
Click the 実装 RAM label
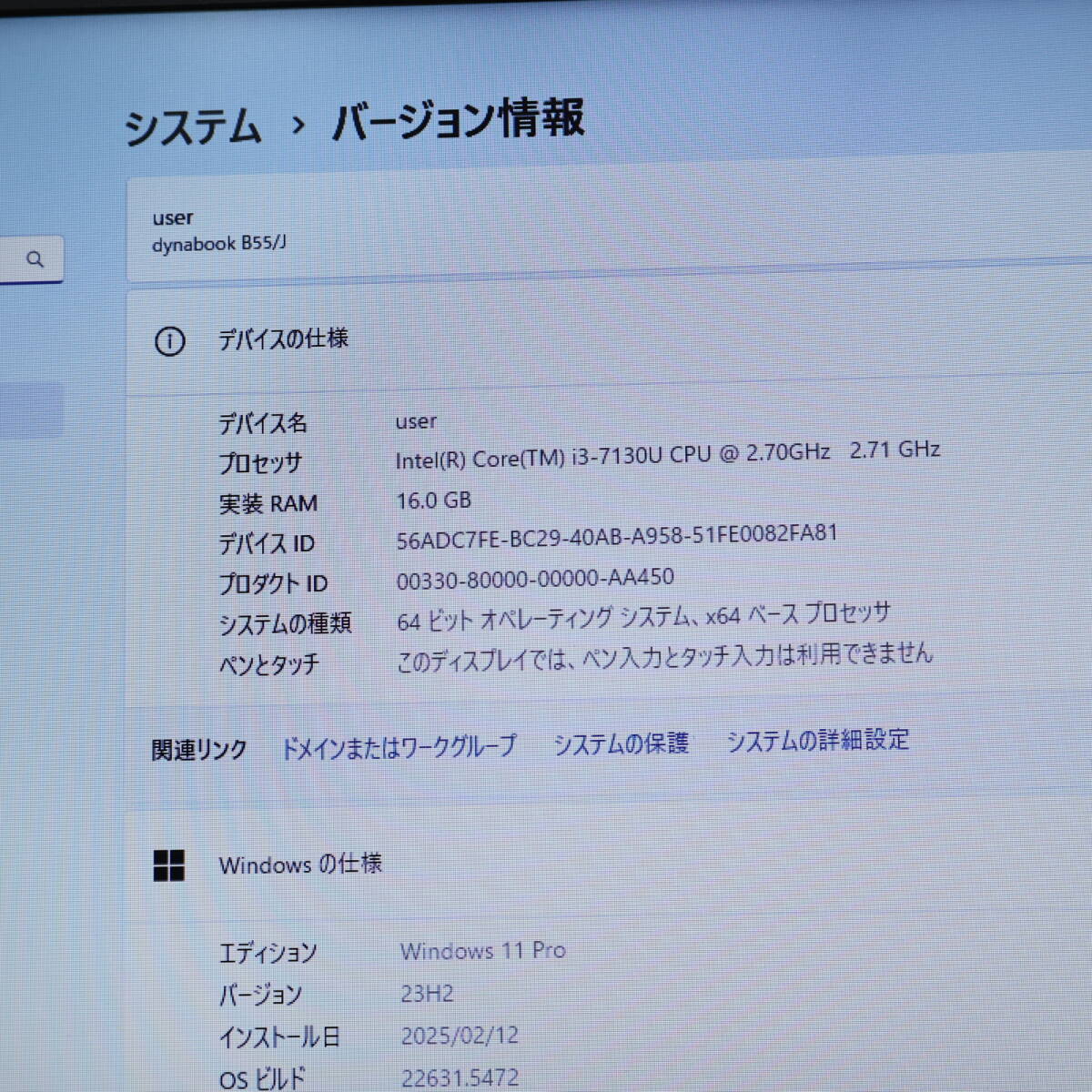tap(268, 503)
